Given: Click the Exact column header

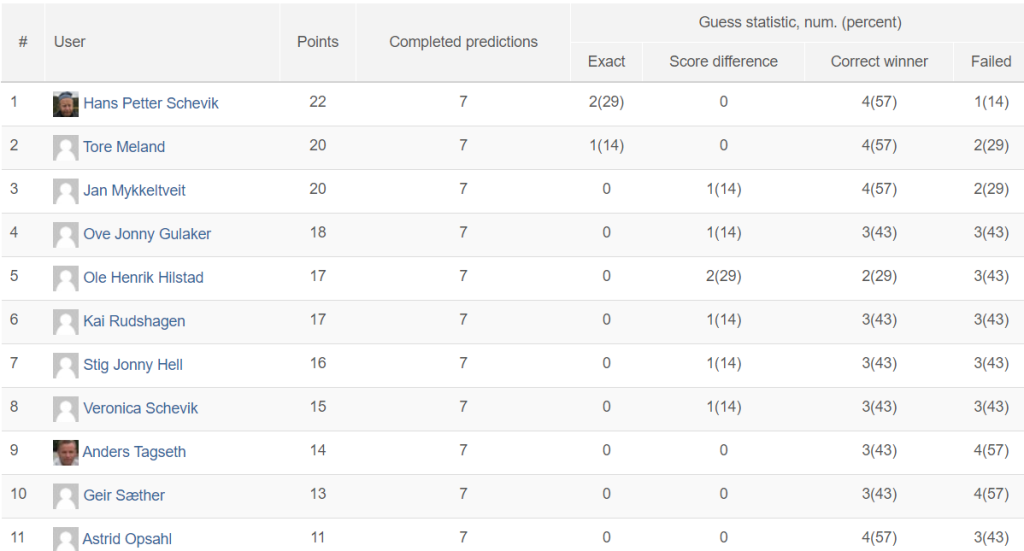Looking at the screenshot, I should click(606, 61).
